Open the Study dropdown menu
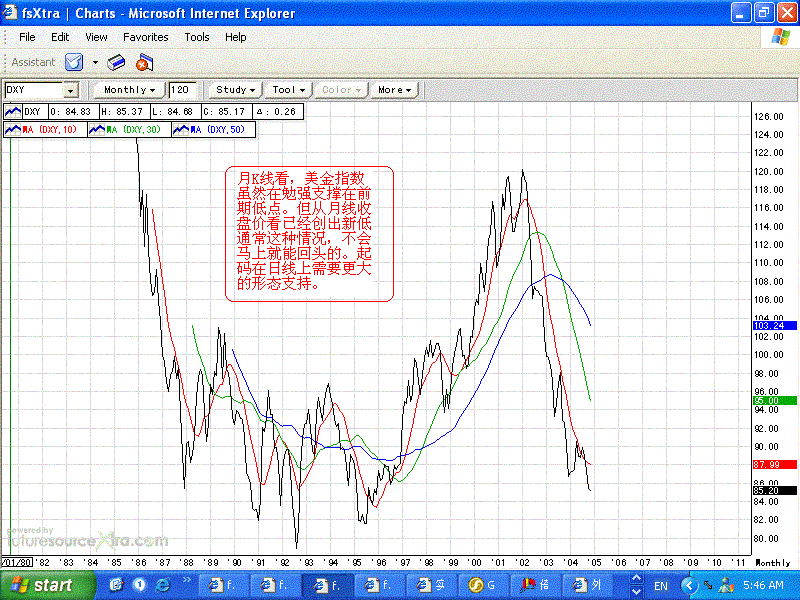Image resolution: width=800 pixels, height=600 pixels. [235, 90]
